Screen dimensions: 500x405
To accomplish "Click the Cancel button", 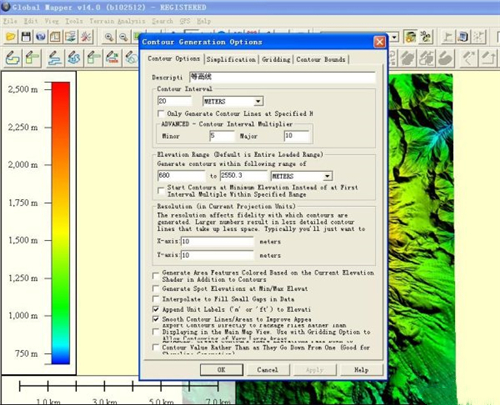I will (267, 370).
